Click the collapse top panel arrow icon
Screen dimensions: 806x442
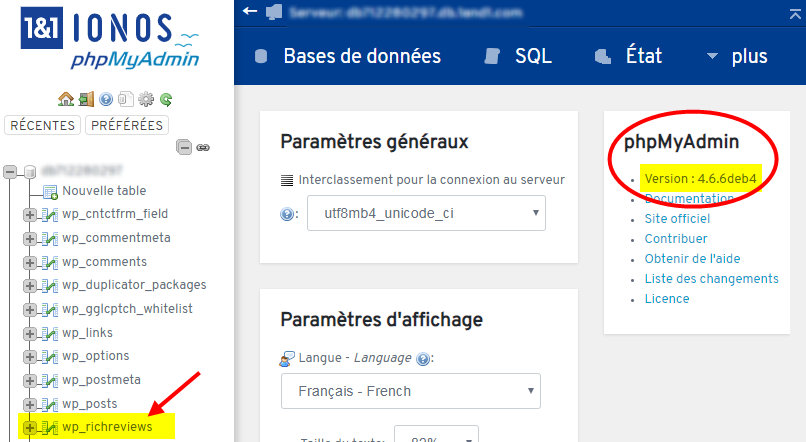pos(796,14)
